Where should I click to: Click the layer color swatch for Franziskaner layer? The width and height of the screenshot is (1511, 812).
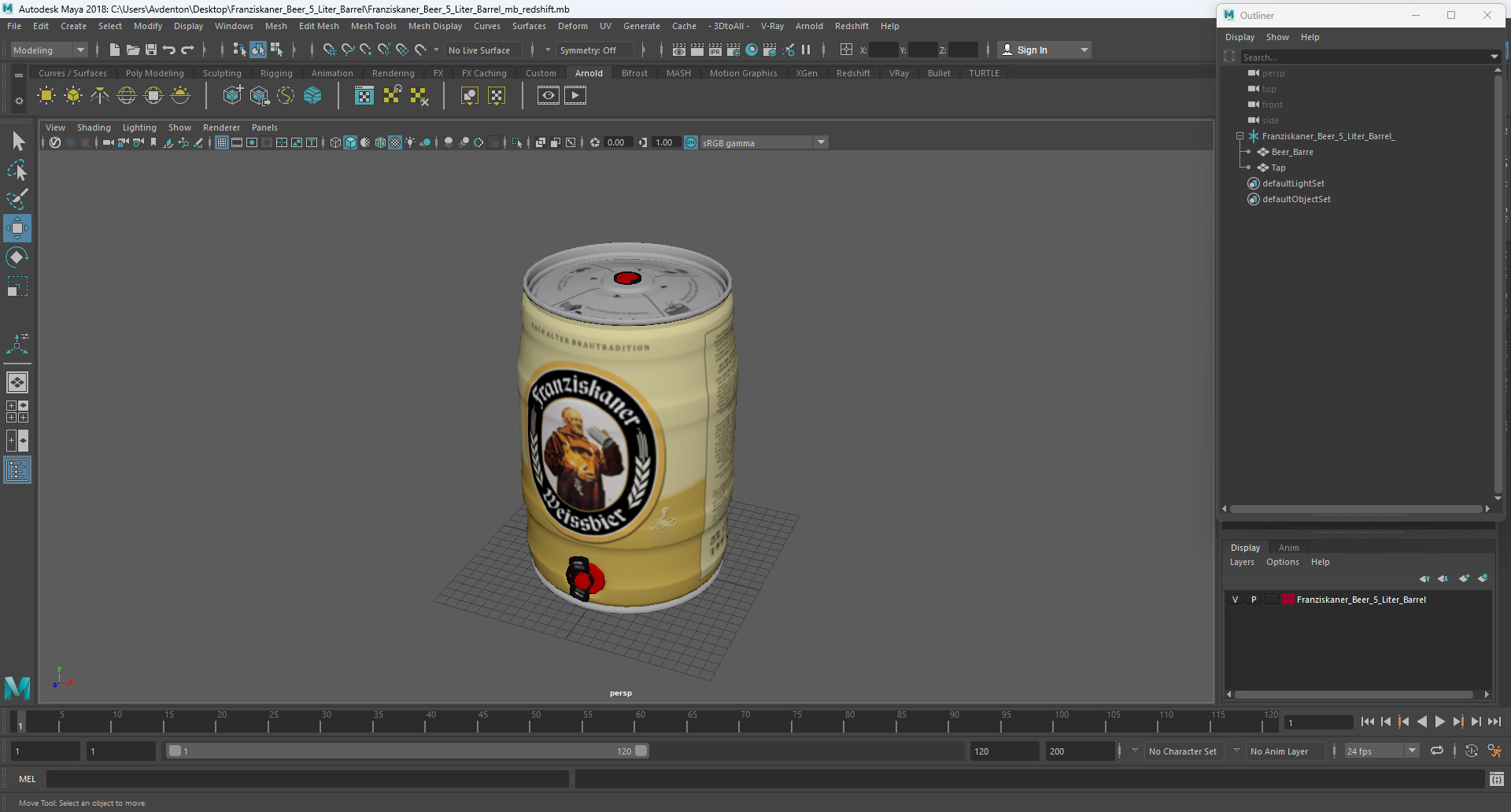(x=1288, y=600)
